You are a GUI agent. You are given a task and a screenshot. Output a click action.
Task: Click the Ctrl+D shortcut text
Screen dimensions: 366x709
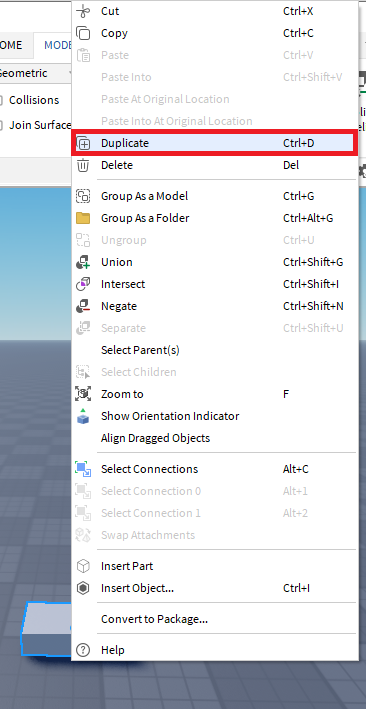299,143
